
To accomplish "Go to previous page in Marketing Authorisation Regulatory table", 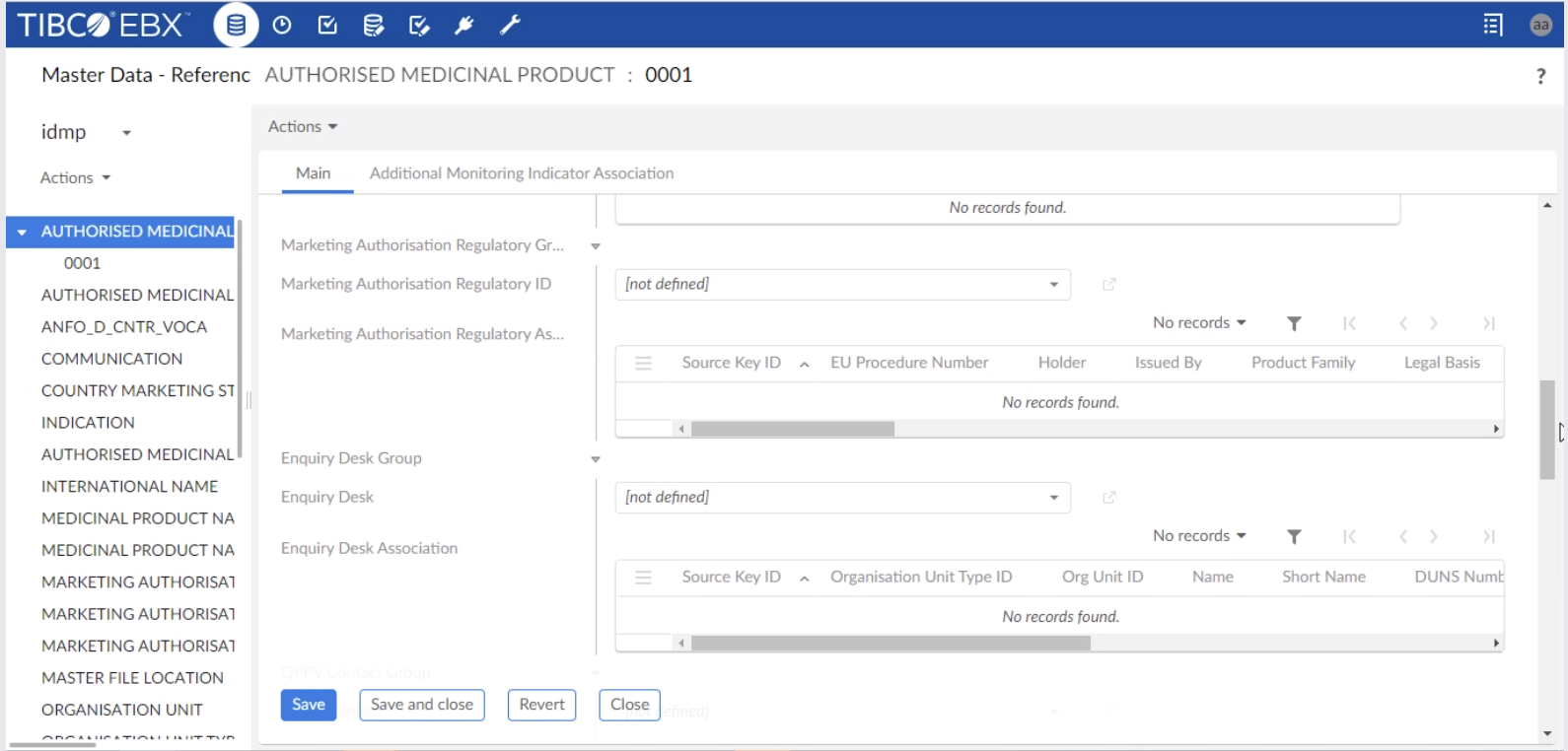I will pos(1402,323).
